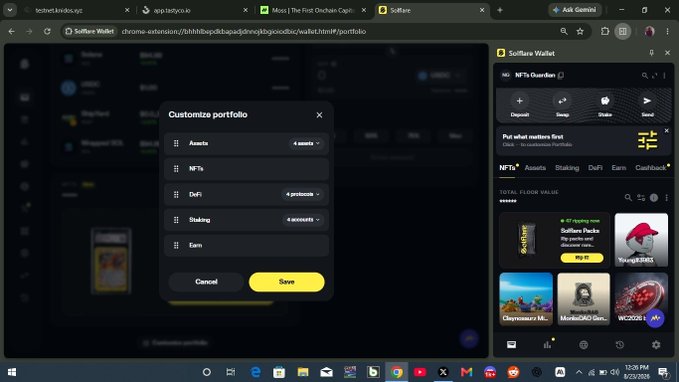
Task: Open the activity history bottom nav icon
Action: coord(620,345)
